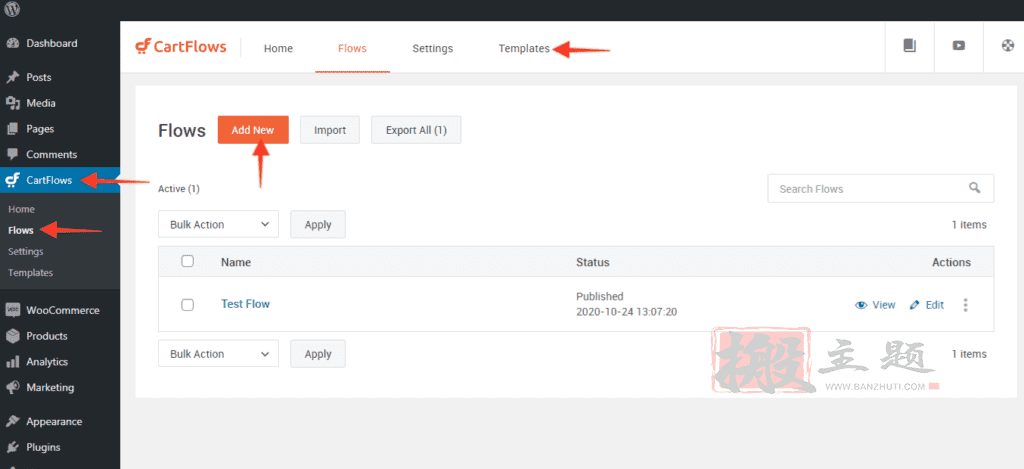The image size is (1024, 469).
Task: Click the WooCommerce icon
Action: (12, 310)
